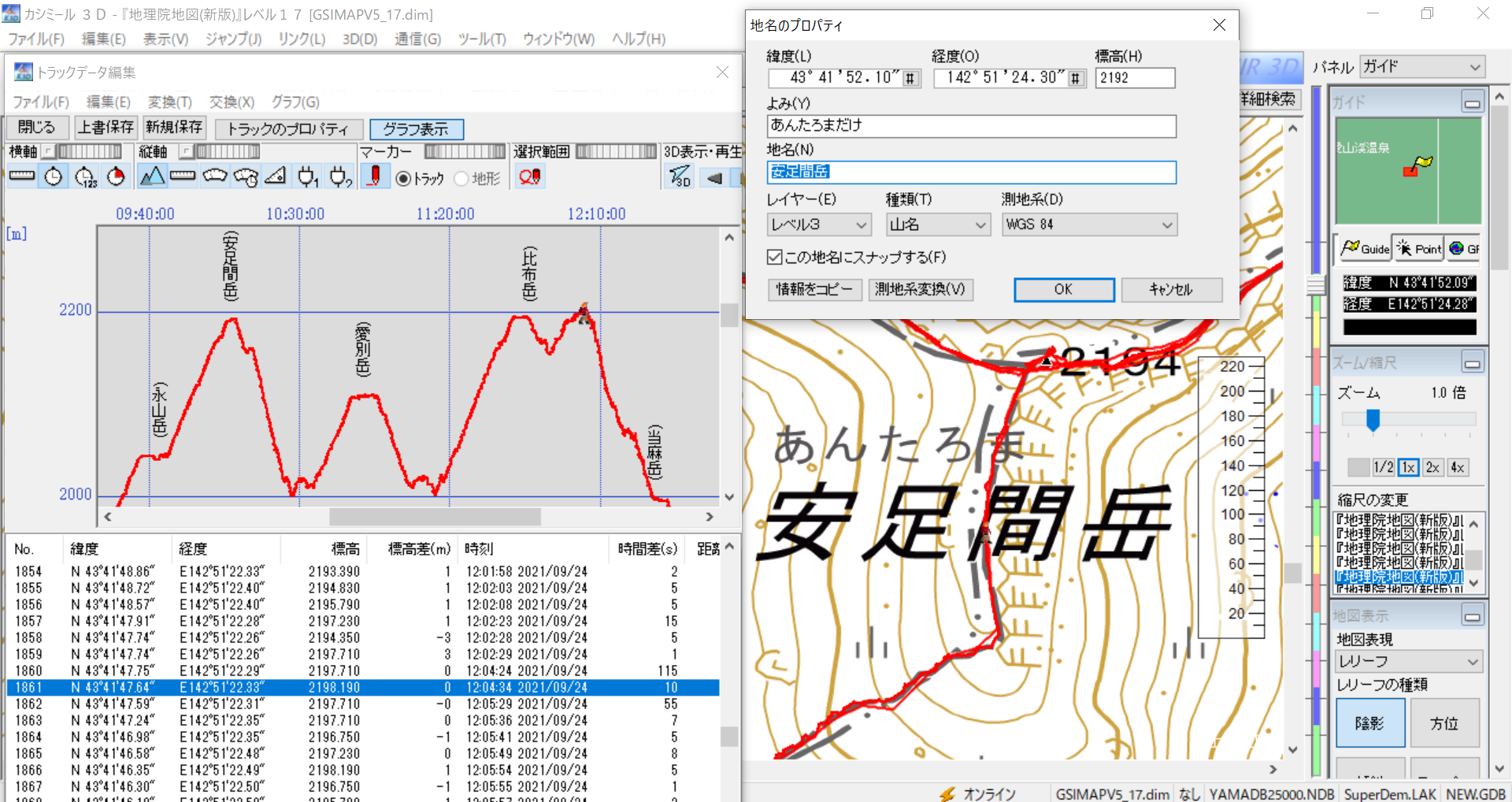The height and width of the screenshot is (802, 1512).
Task: Select the mountain elevation graph icon
Action: [x=152, y=176]
